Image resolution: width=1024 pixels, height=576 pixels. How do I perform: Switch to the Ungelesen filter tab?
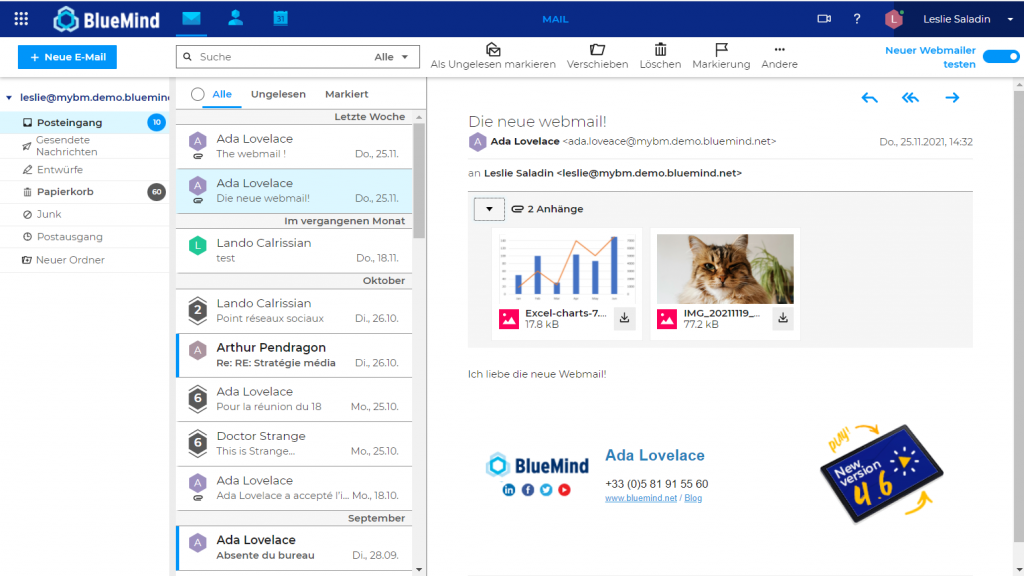tap(278, 94)
